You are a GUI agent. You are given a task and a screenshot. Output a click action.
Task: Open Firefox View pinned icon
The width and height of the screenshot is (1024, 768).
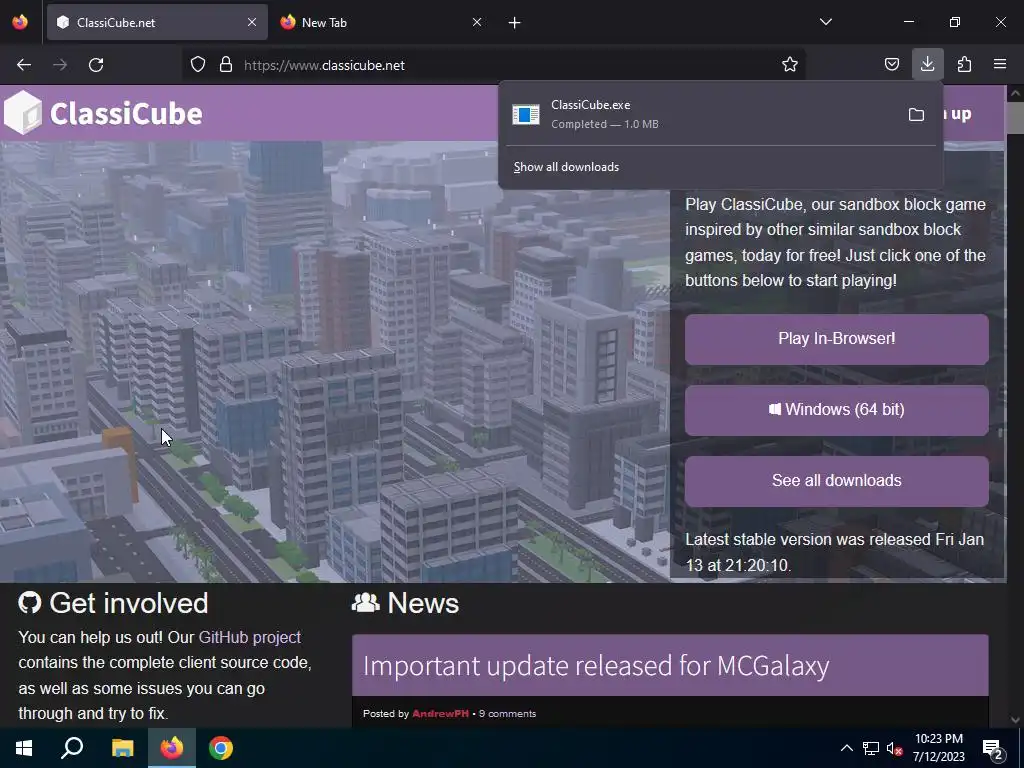click(x=20, y=22)
